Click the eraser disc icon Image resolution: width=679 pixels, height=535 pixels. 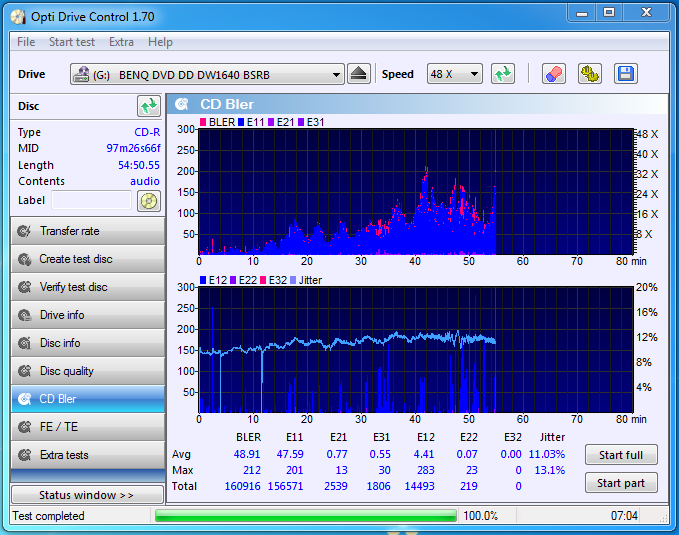(x=554, y=74)
